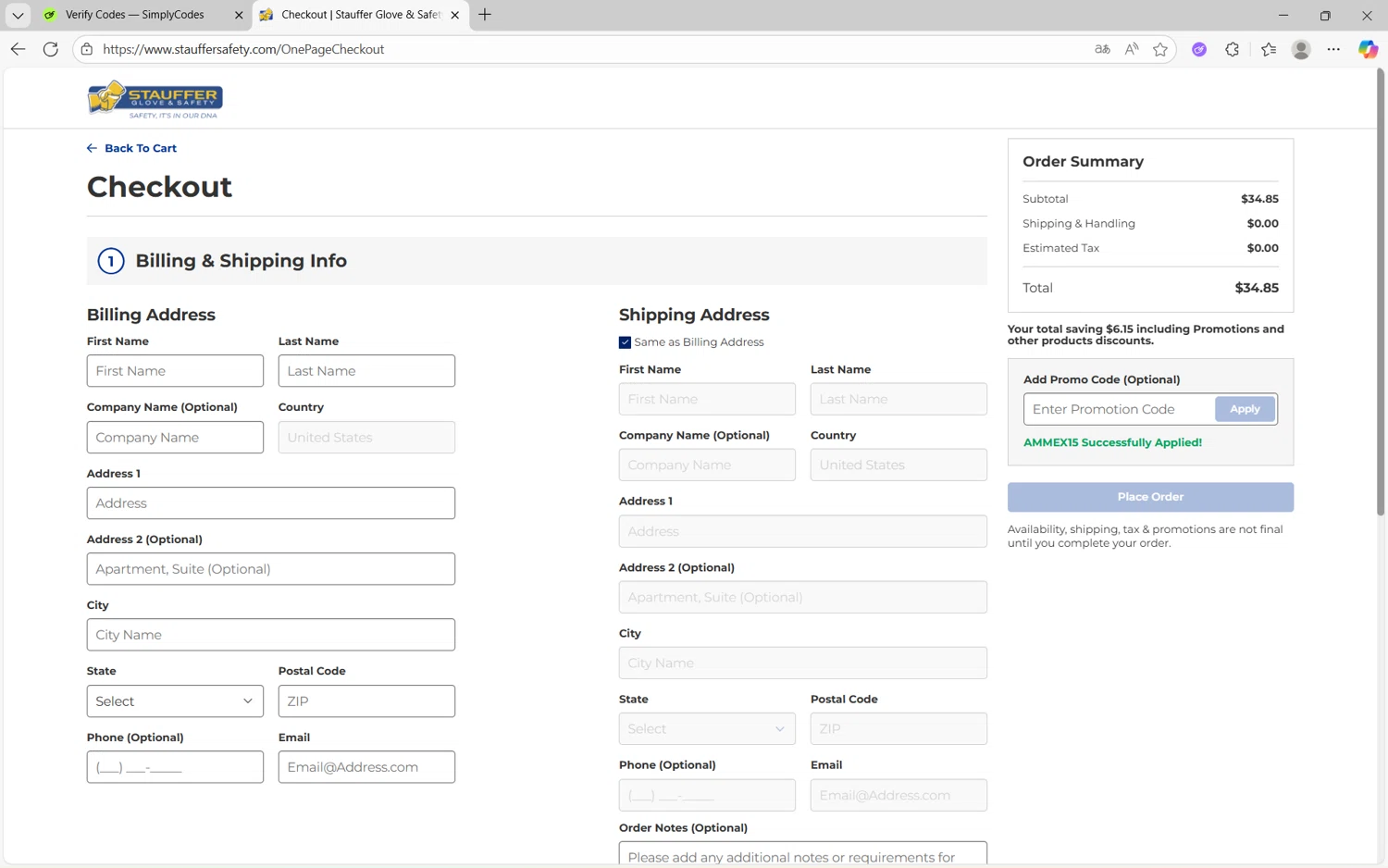Go back with the browser back arrow
This screenshot has height=868, width=1388.
pyautogui.click(x=19, y=49)
